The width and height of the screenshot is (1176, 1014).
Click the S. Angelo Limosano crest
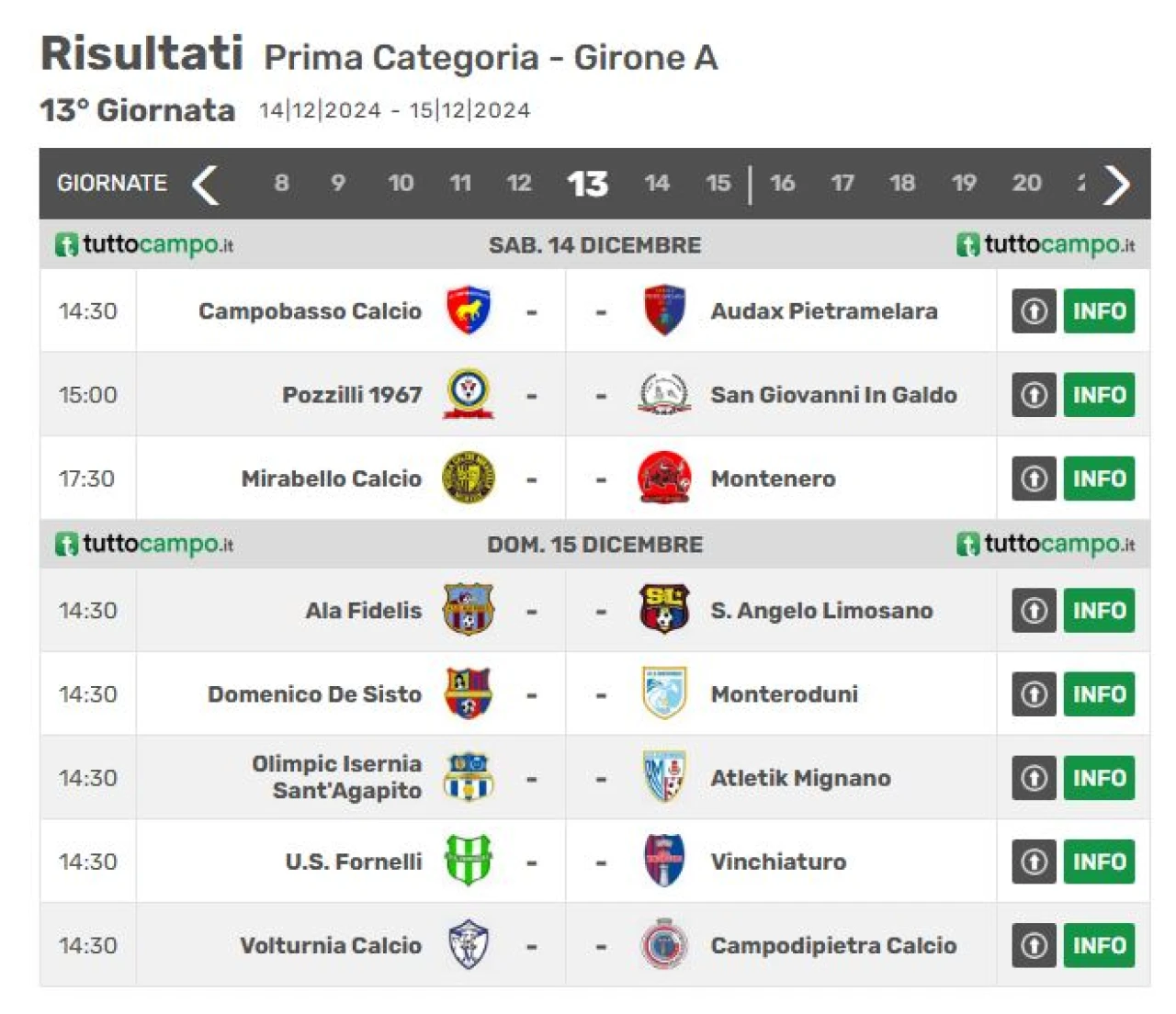664,610
